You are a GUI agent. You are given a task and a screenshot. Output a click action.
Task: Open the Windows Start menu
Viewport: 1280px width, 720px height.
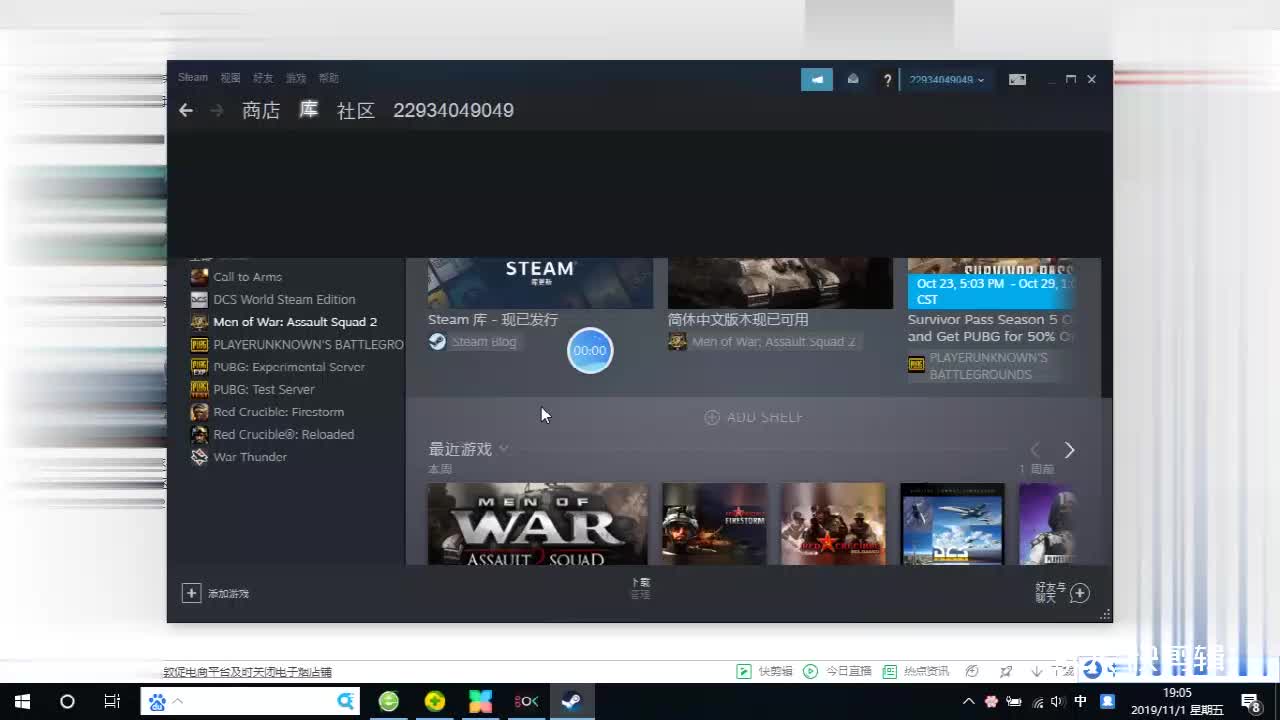pyautogui.click(x=22, y=701)
